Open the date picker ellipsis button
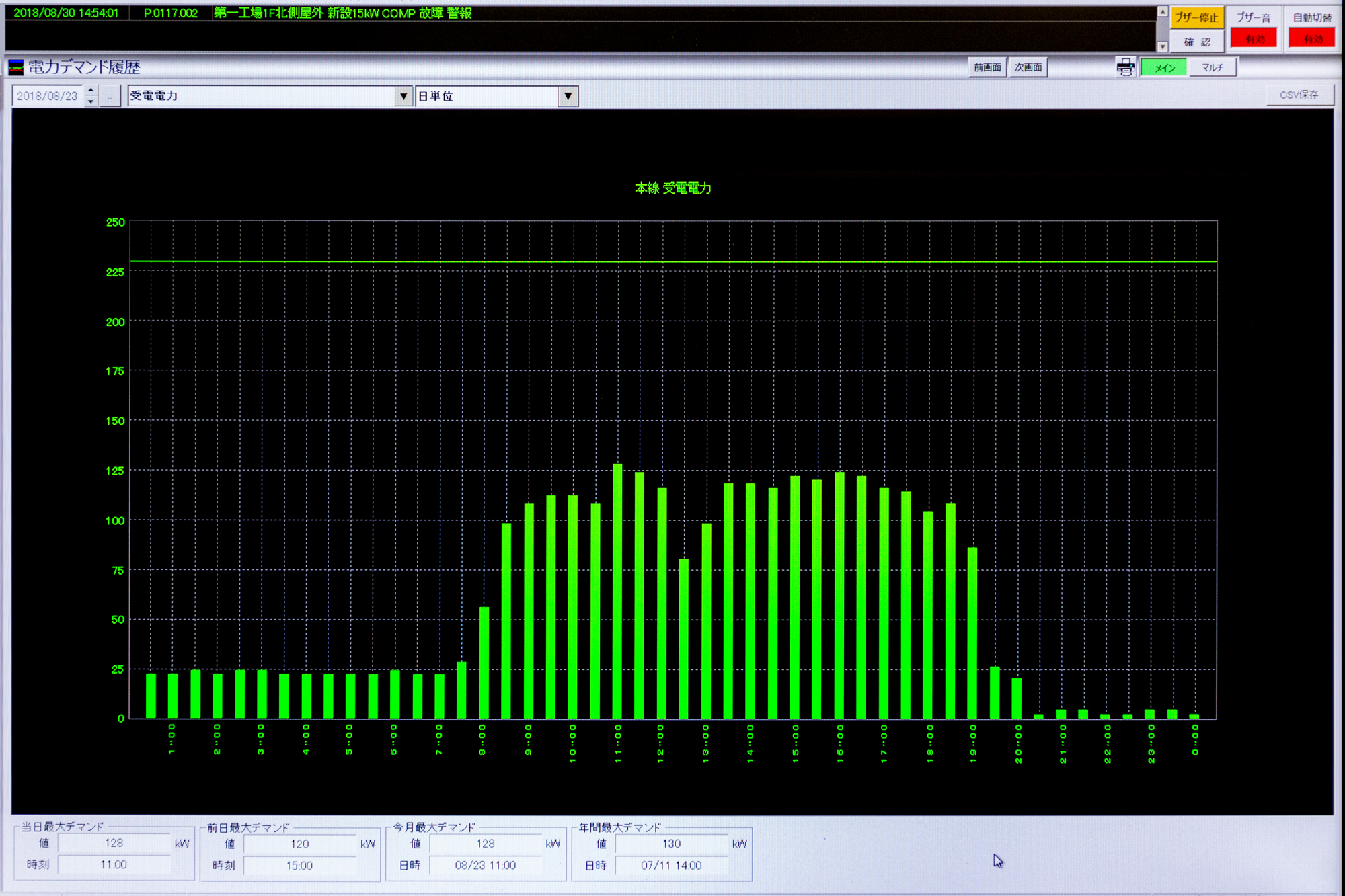 [110, 96]
